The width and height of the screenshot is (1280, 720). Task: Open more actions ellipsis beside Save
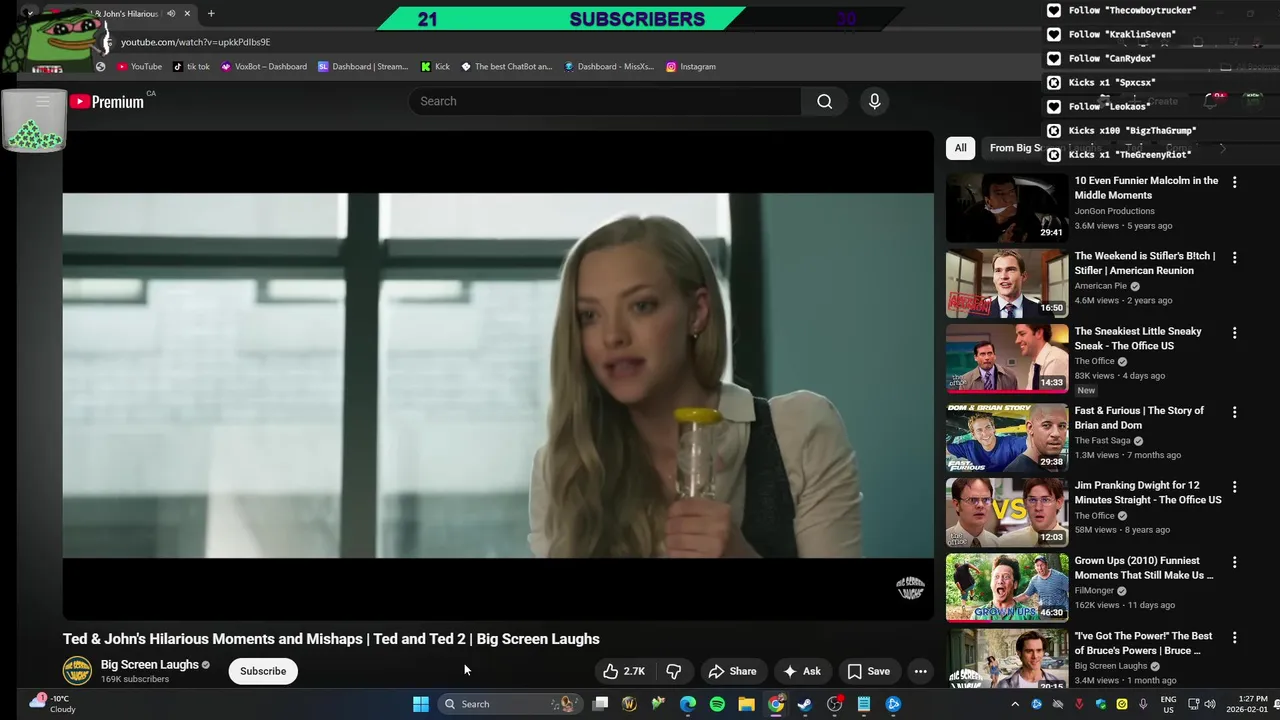pyautogui.click(x=921, y=671)
